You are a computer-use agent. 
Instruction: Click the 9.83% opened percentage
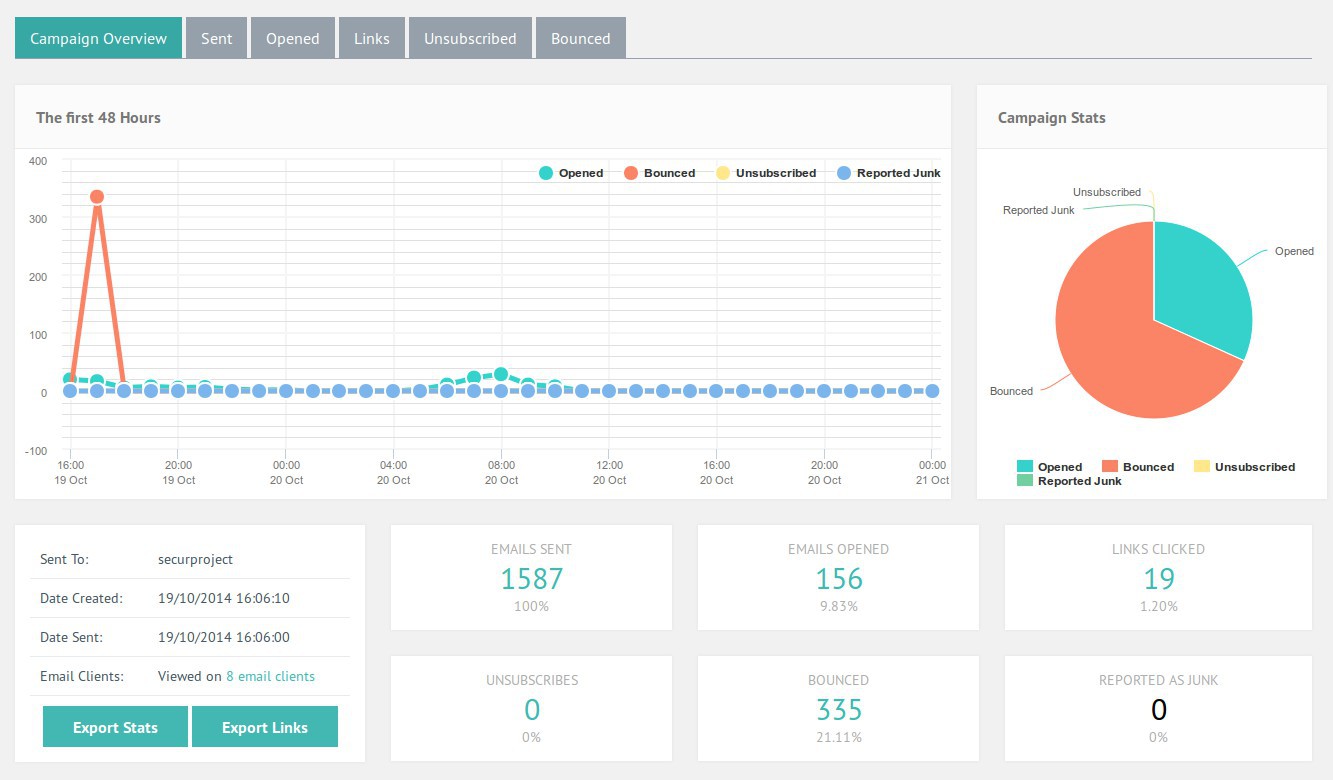(838, 606)
